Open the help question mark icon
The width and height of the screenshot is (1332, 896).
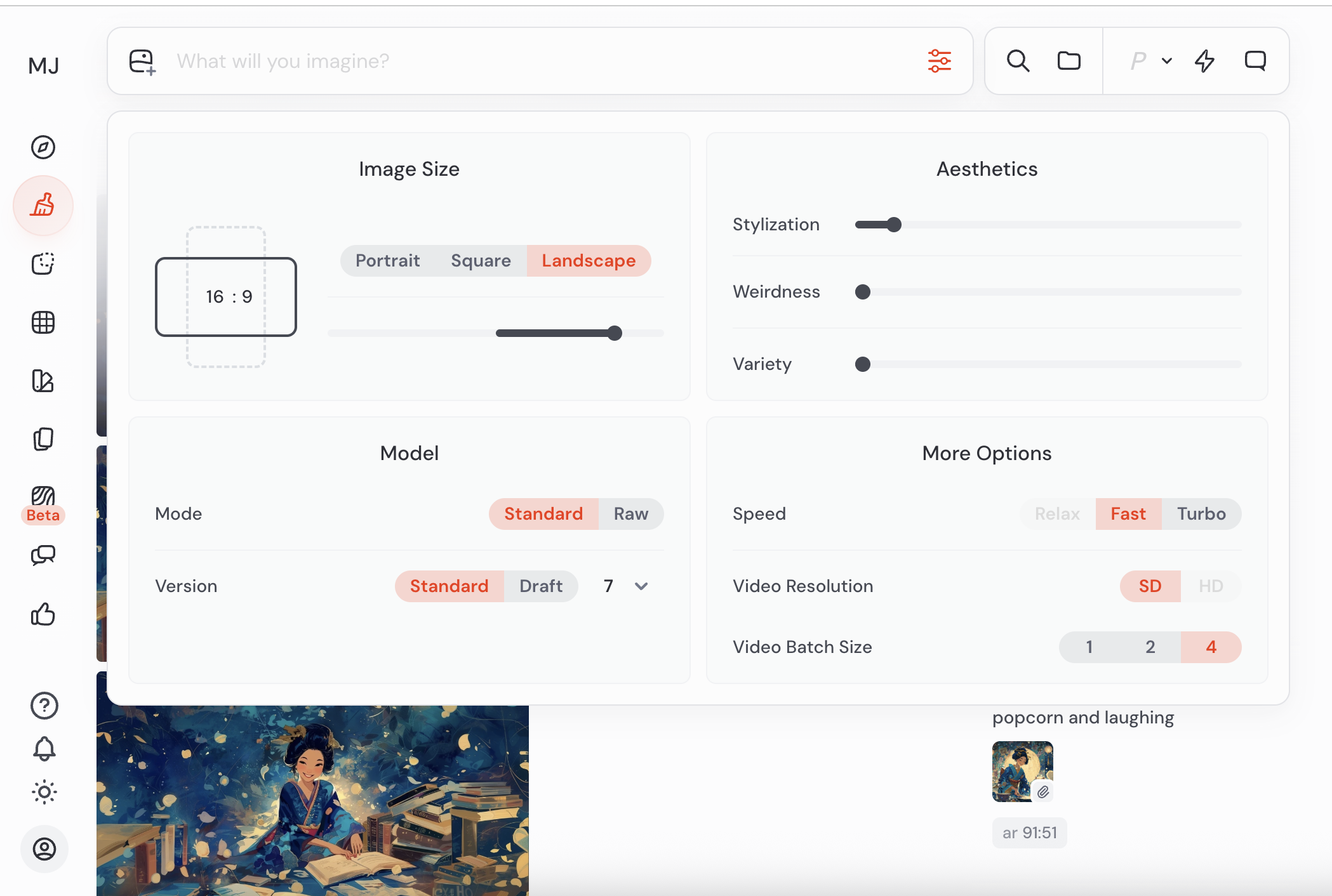pyautogui.click(x=44, y=705)
